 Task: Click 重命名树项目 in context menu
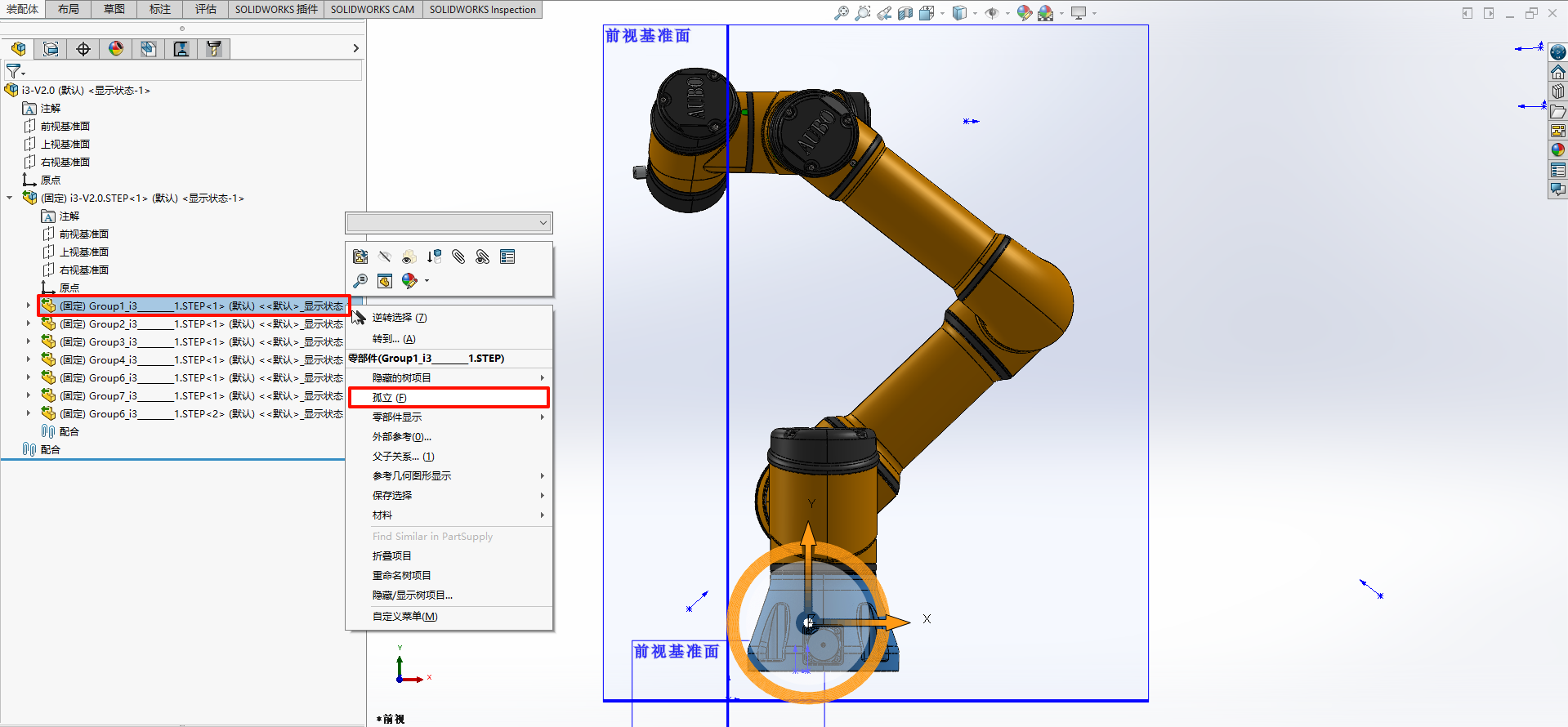pyautogui.click(x=449, y=576)
